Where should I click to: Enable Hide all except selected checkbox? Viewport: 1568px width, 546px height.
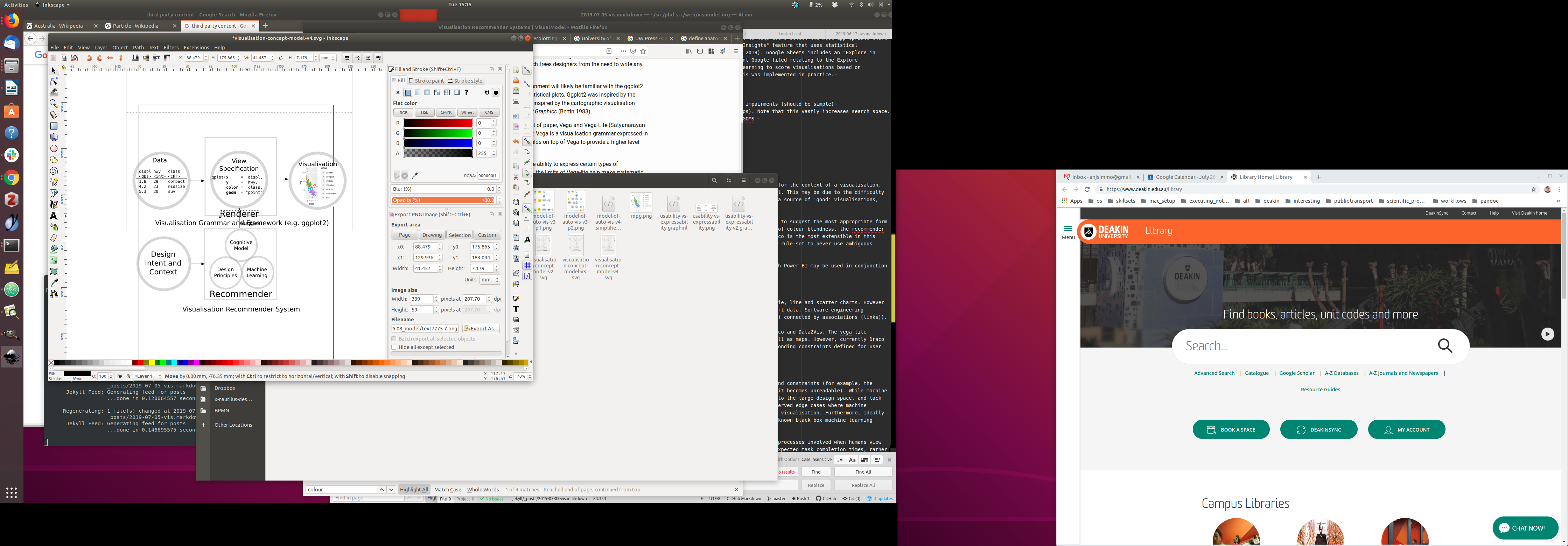tap(394, 347)
